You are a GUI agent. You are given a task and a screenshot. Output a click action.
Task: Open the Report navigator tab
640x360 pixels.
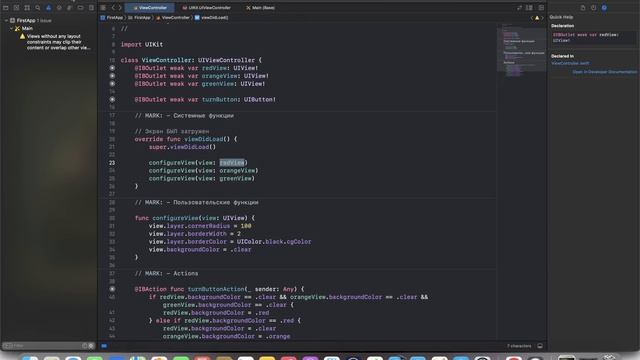pos(91,8)
